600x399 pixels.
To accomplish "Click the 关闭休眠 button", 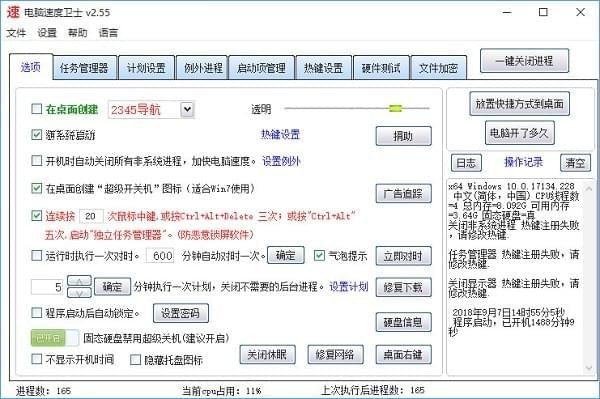I will tap(268, 355).
